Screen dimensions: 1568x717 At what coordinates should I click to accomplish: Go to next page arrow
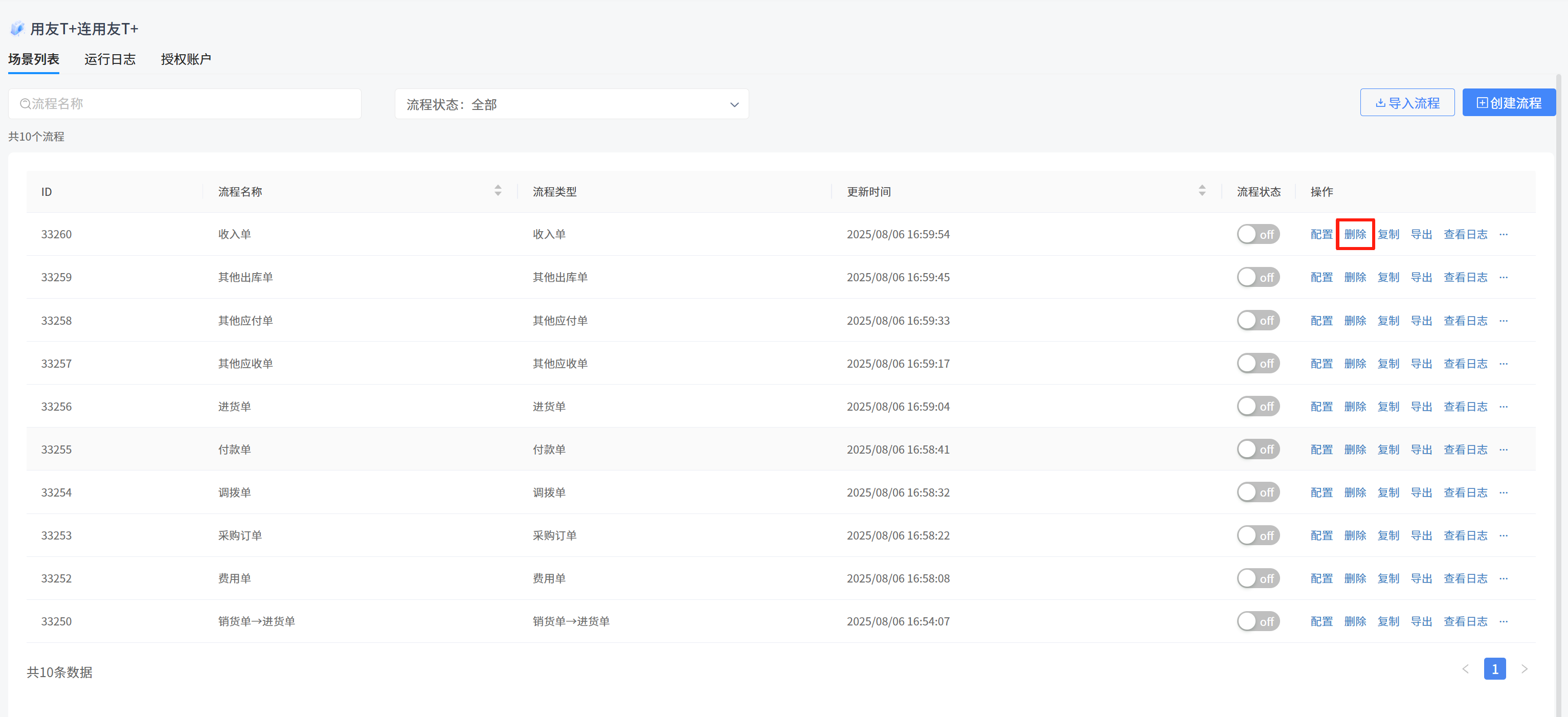pyautogui.click(x=1524, y=669)
